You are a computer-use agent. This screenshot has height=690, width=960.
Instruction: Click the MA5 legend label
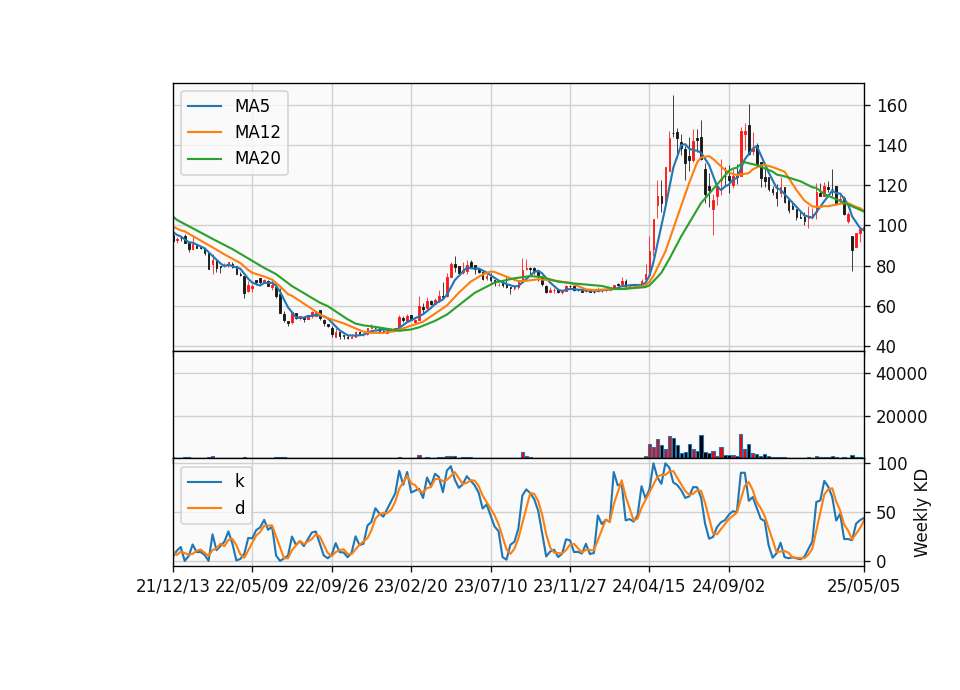click(x=252, y=106)
